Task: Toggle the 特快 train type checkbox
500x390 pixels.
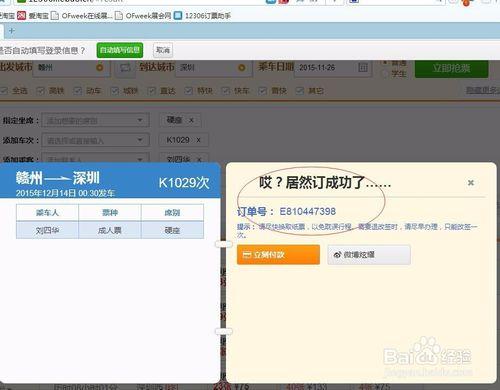Action: point(189,90)
